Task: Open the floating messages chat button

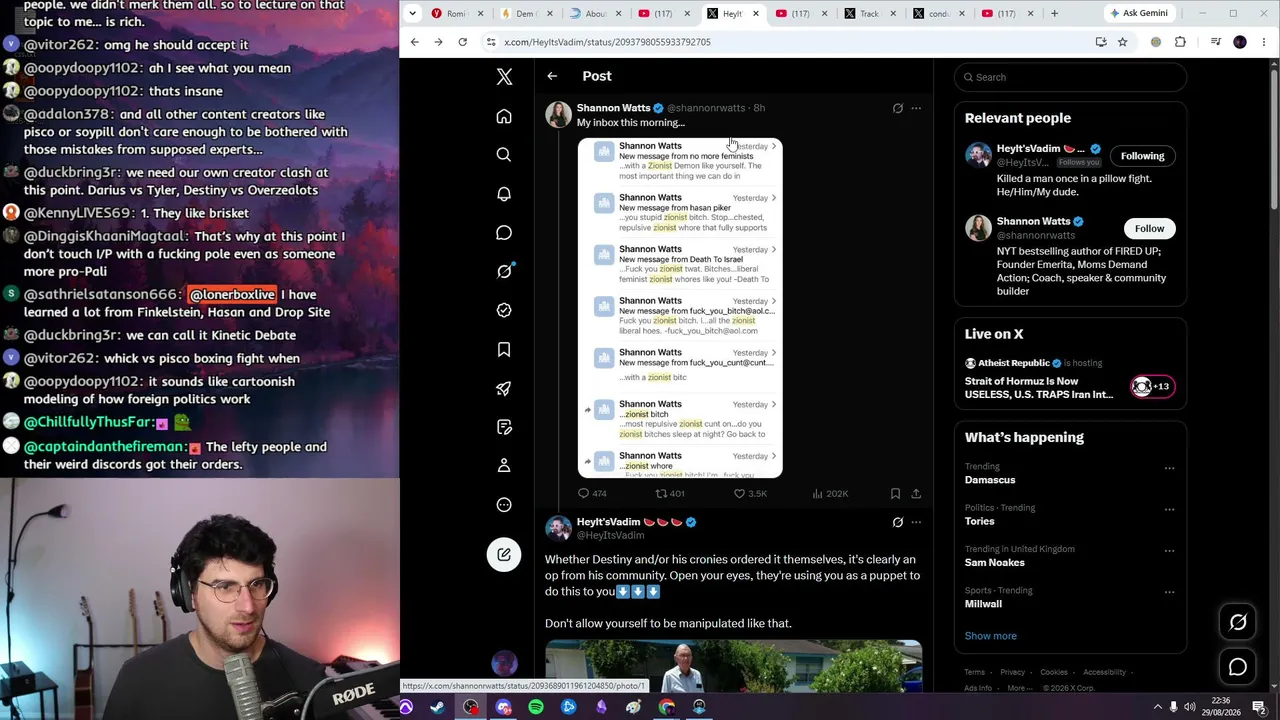Action: (1238, 667)
